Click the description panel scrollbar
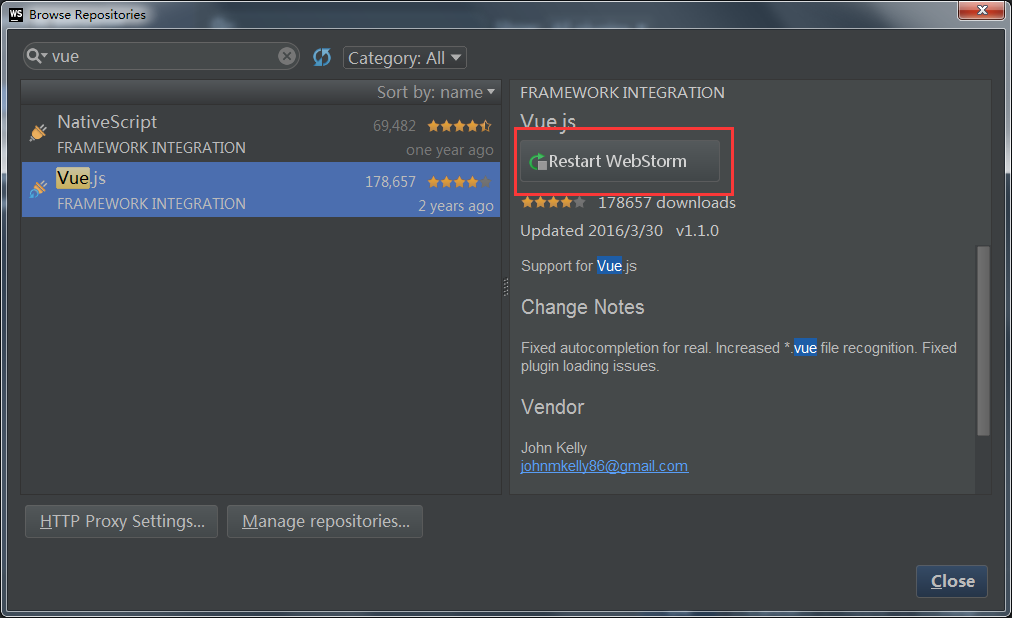The width and height of the screenshot is (1012, 618). click(983, 341)
